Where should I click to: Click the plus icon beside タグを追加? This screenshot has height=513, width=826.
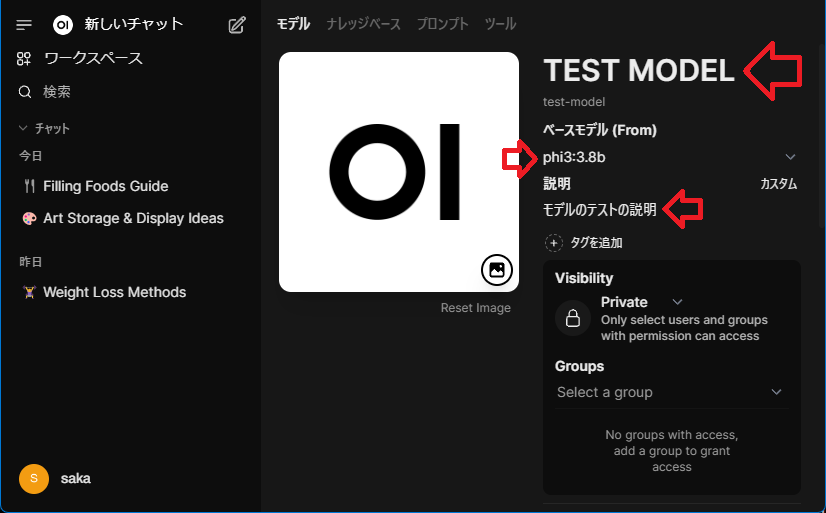(x=554, y=243)
